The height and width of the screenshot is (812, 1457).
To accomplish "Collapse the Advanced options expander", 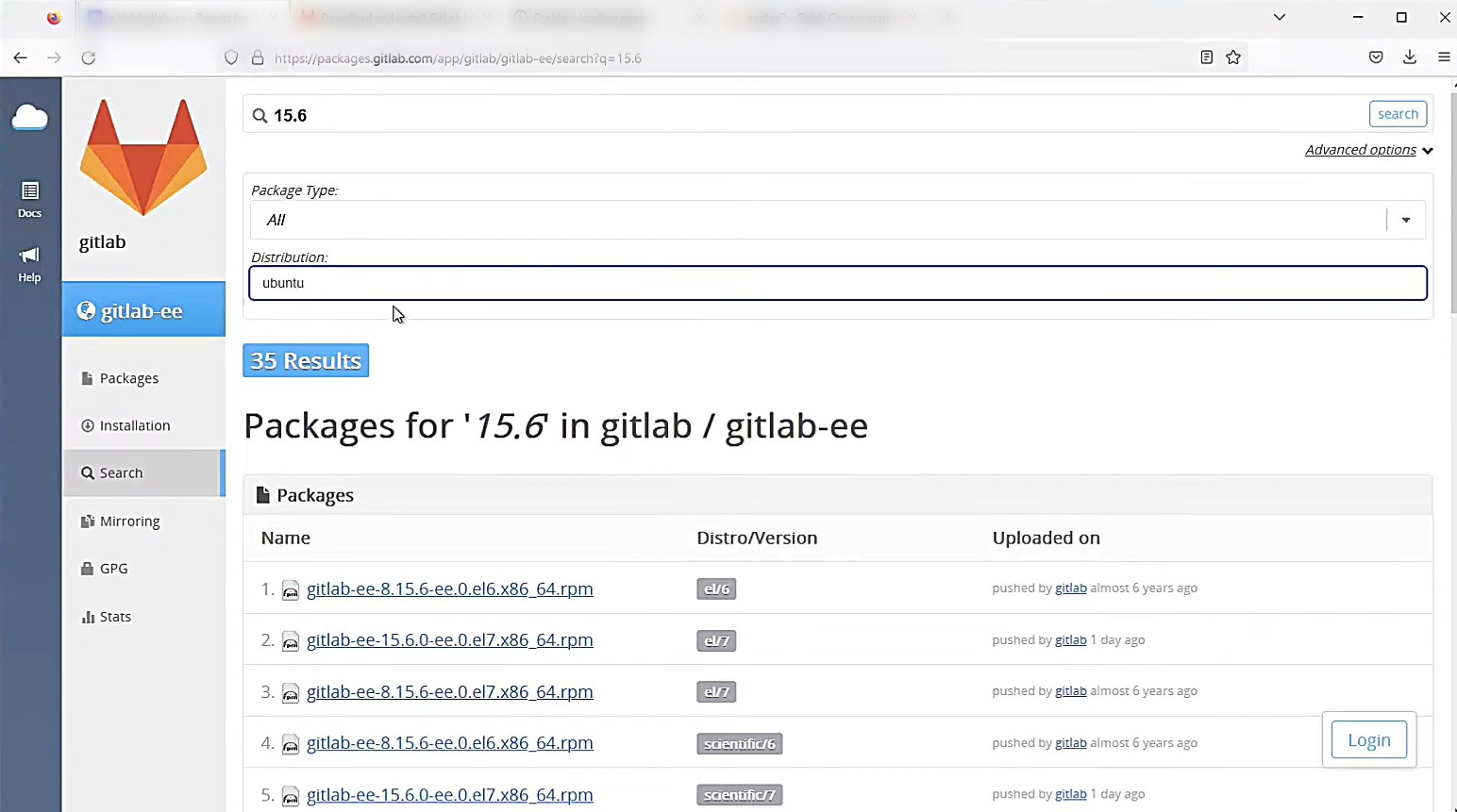I will click(1368, 150).
